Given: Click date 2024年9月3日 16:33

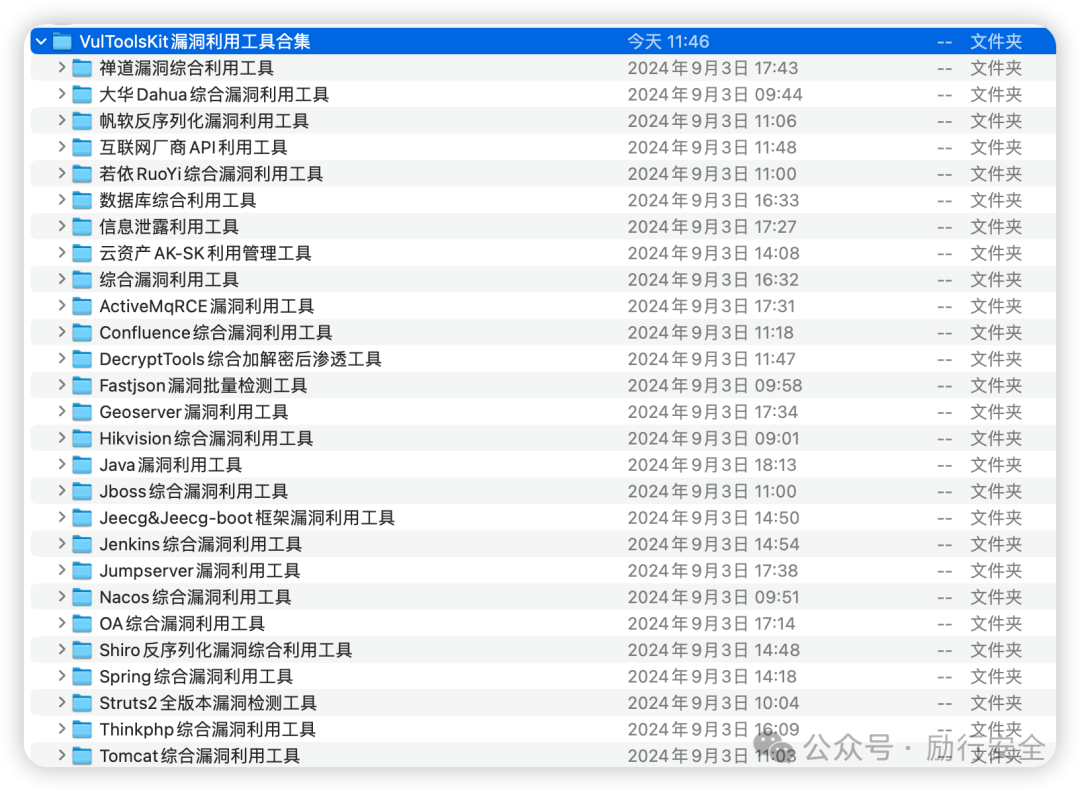Looking at the screenshot, I should click(x=714, y=201).
